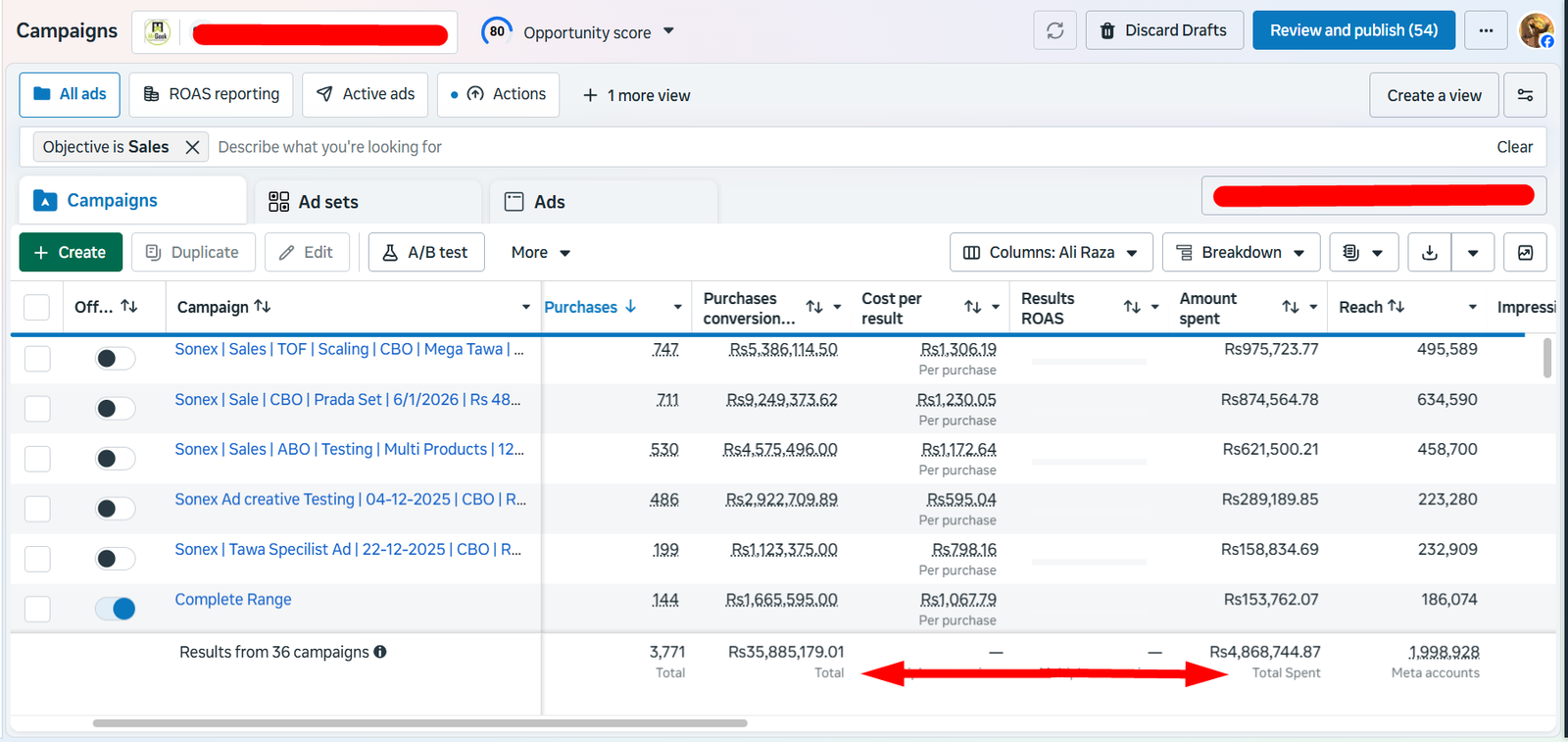Open the three-dots more options menu
The height and width of the screenshot is (742, 1568).
coord(1486,30)
